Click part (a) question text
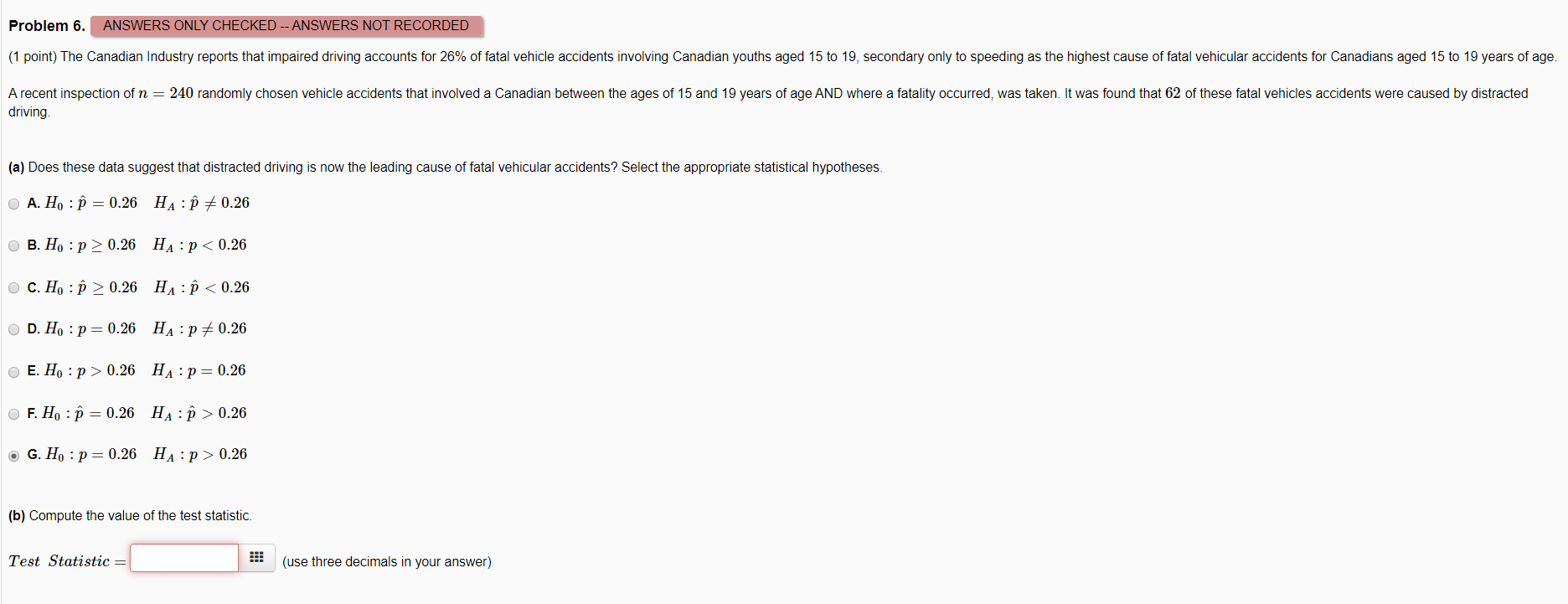 (x=444, y=167)
